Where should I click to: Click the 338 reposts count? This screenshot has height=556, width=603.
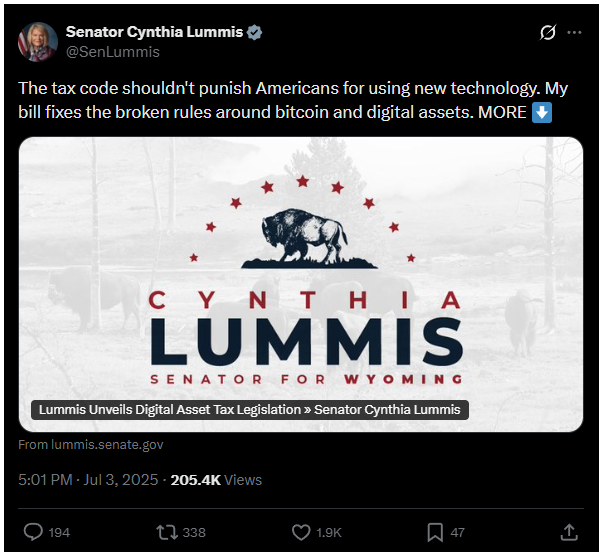click(x=194, y=532)
